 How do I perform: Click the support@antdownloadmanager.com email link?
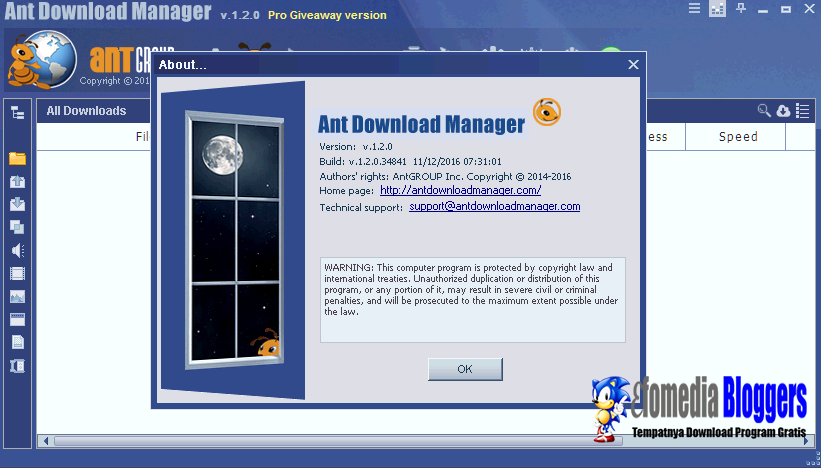[494, 206]
